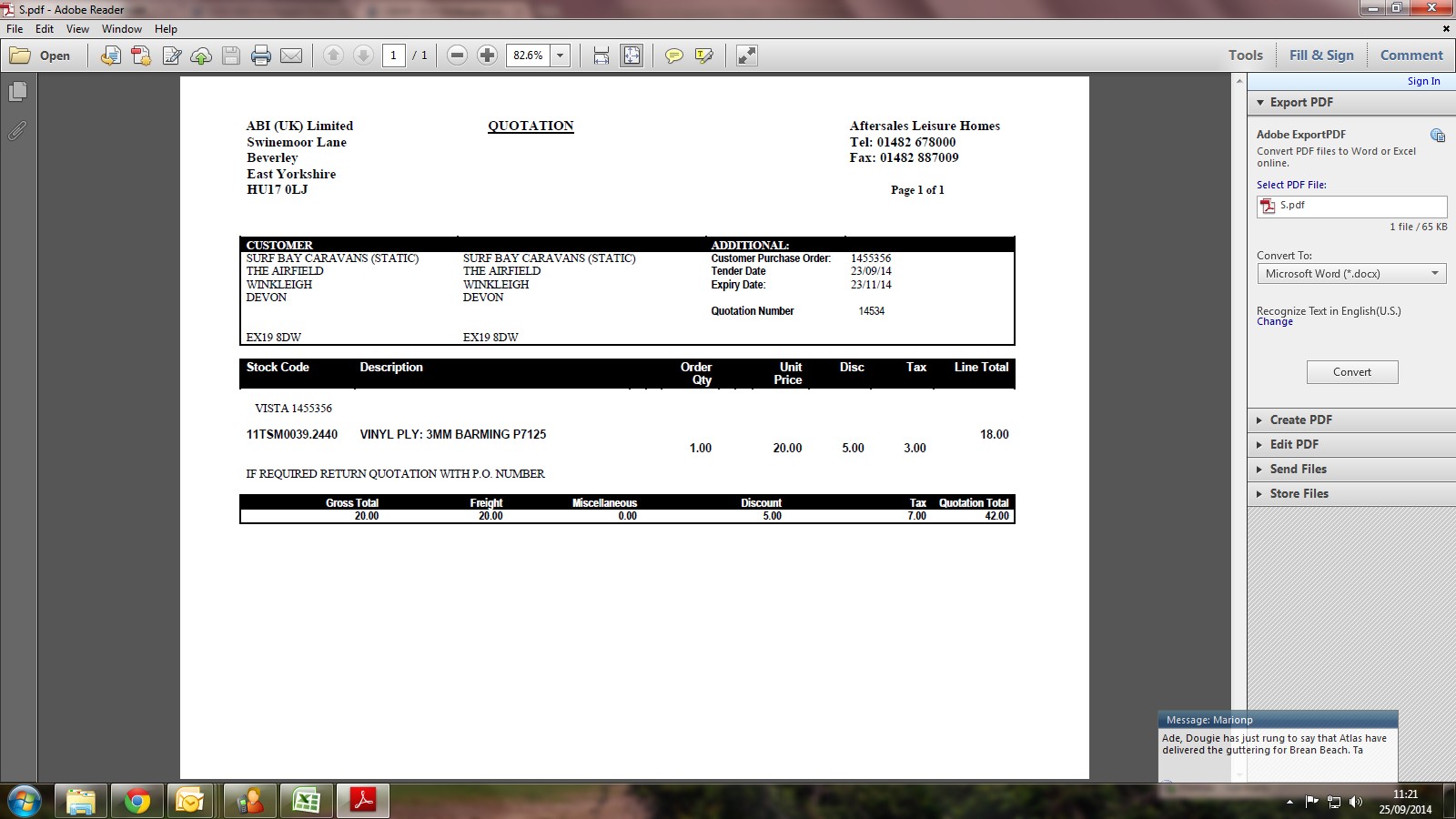Collapse the tools pane with the top arrow
Image resolution: width=1456 pixels, height=819 pixels.
click(1239, 81)
